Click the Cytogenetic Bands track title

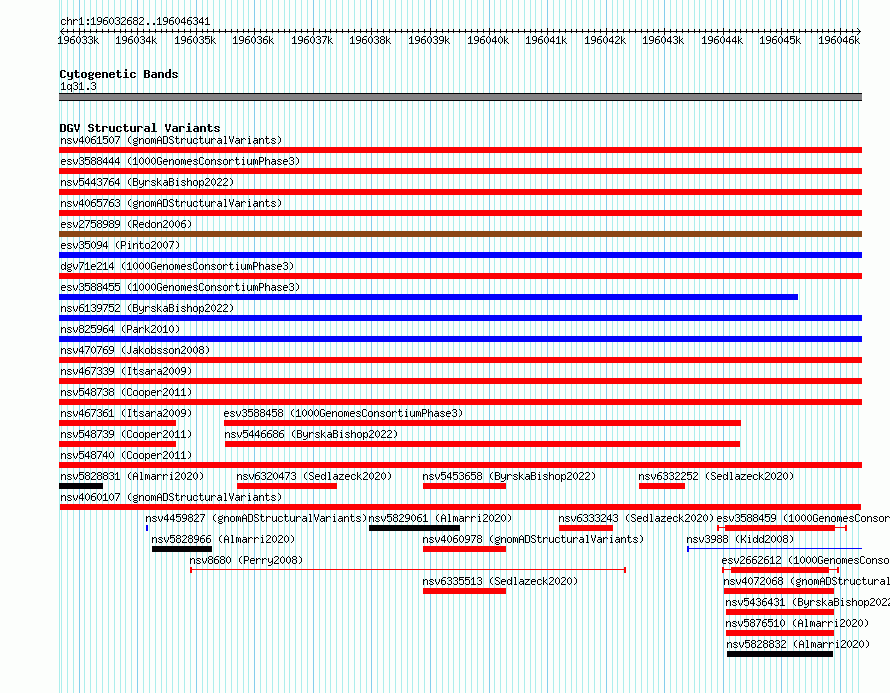click(x=119, y=74)
